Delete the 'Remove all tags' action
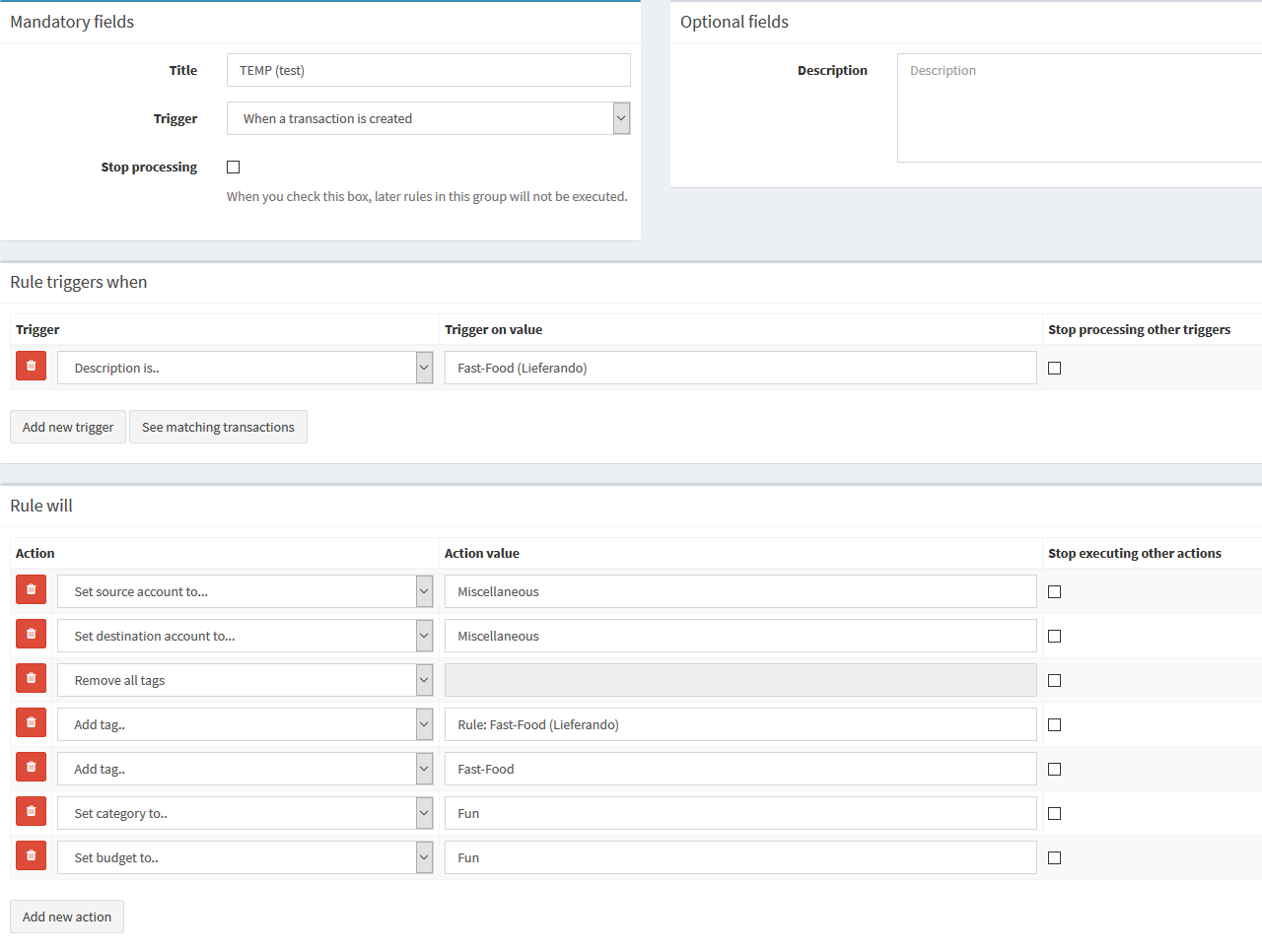 coord(31,677)
